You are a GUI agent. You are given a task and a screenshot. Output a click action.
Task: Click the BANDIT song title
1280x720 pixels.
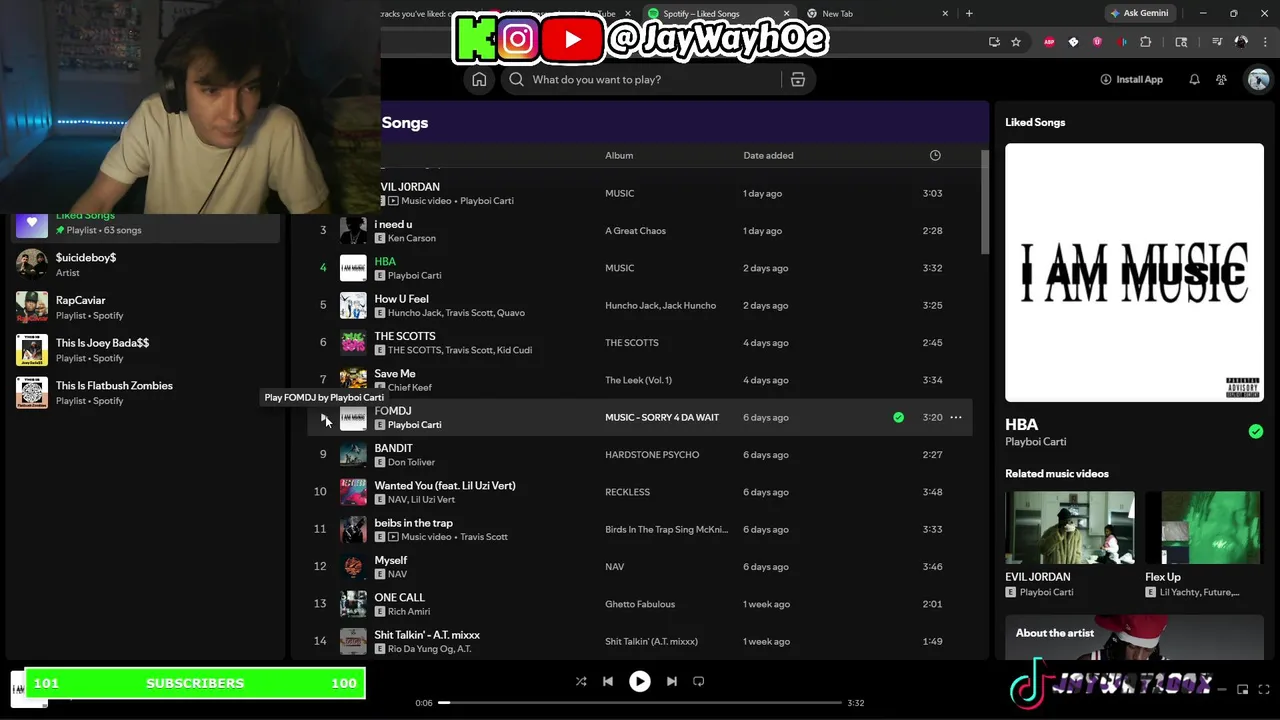[x=393, y=449]
